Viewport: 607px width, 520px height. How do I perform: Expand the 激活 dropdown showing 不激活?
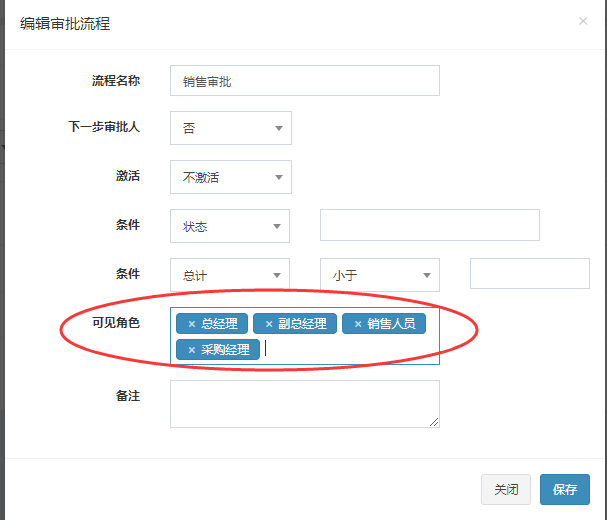(230, 177)
